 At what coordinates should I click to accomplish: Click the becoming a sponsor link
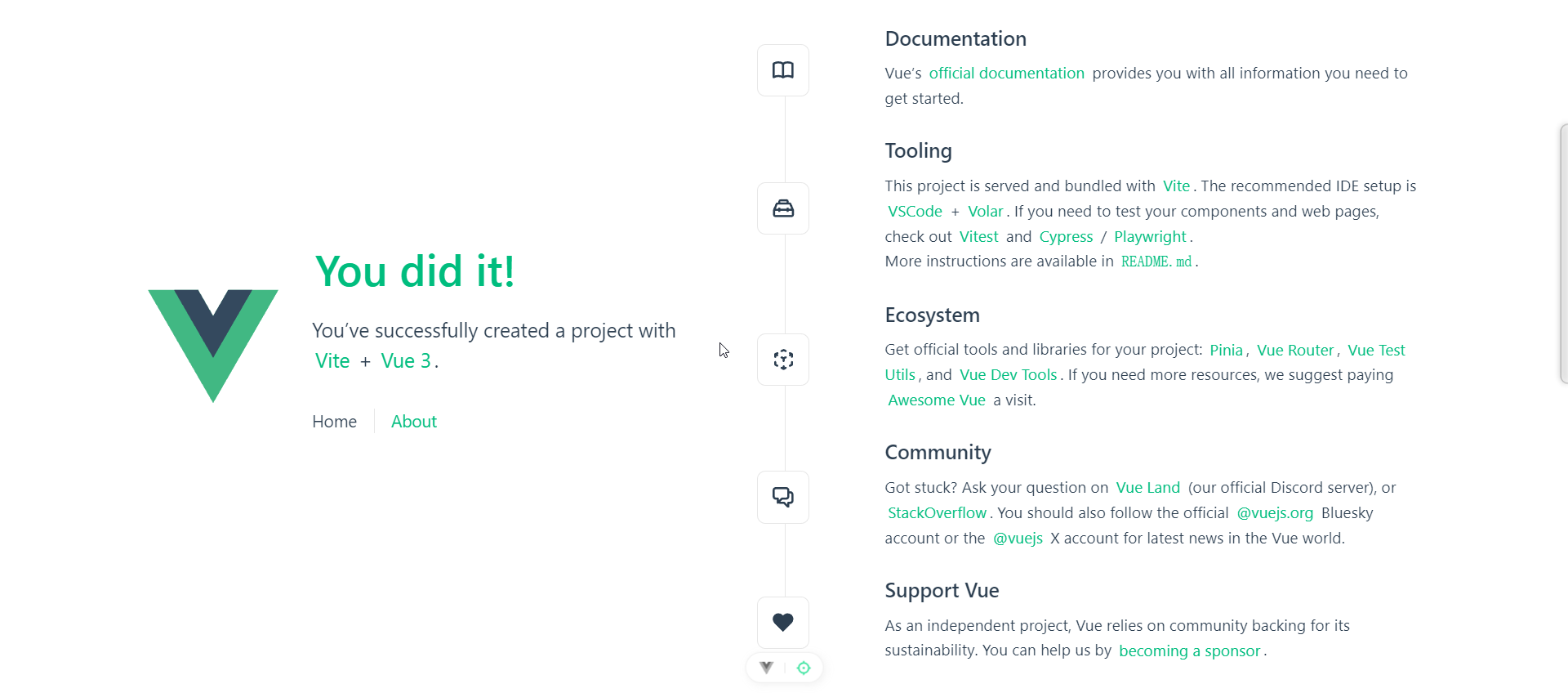(1190, 651)
